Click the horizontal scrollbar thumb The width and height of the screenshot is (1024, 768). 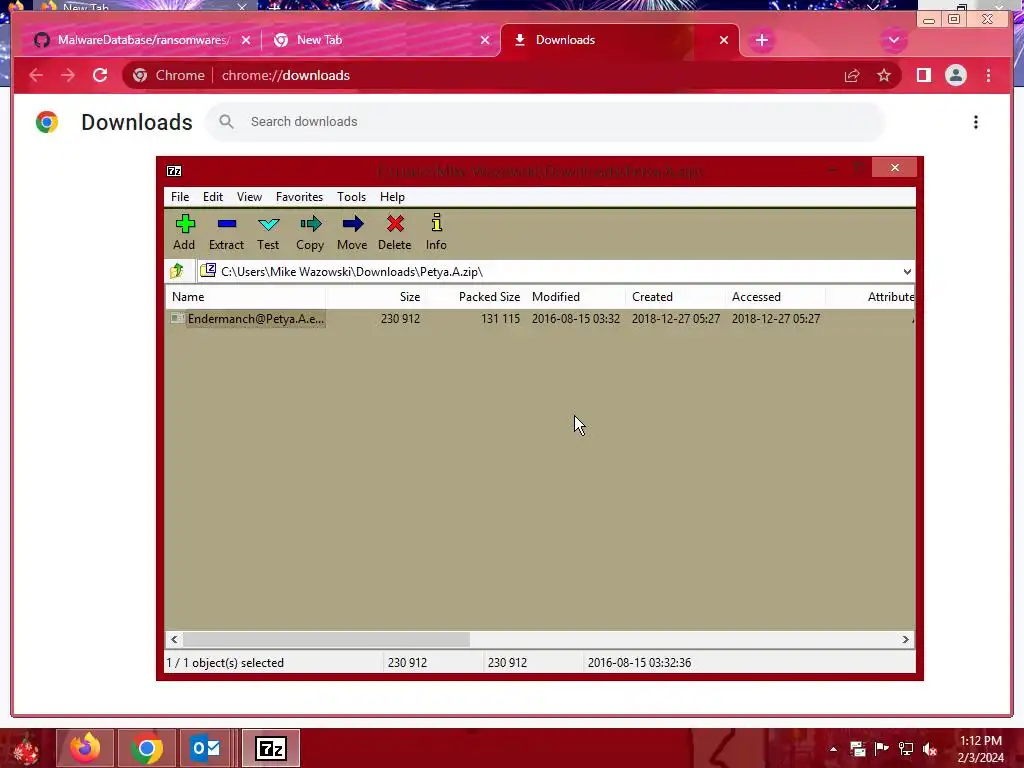326,639
